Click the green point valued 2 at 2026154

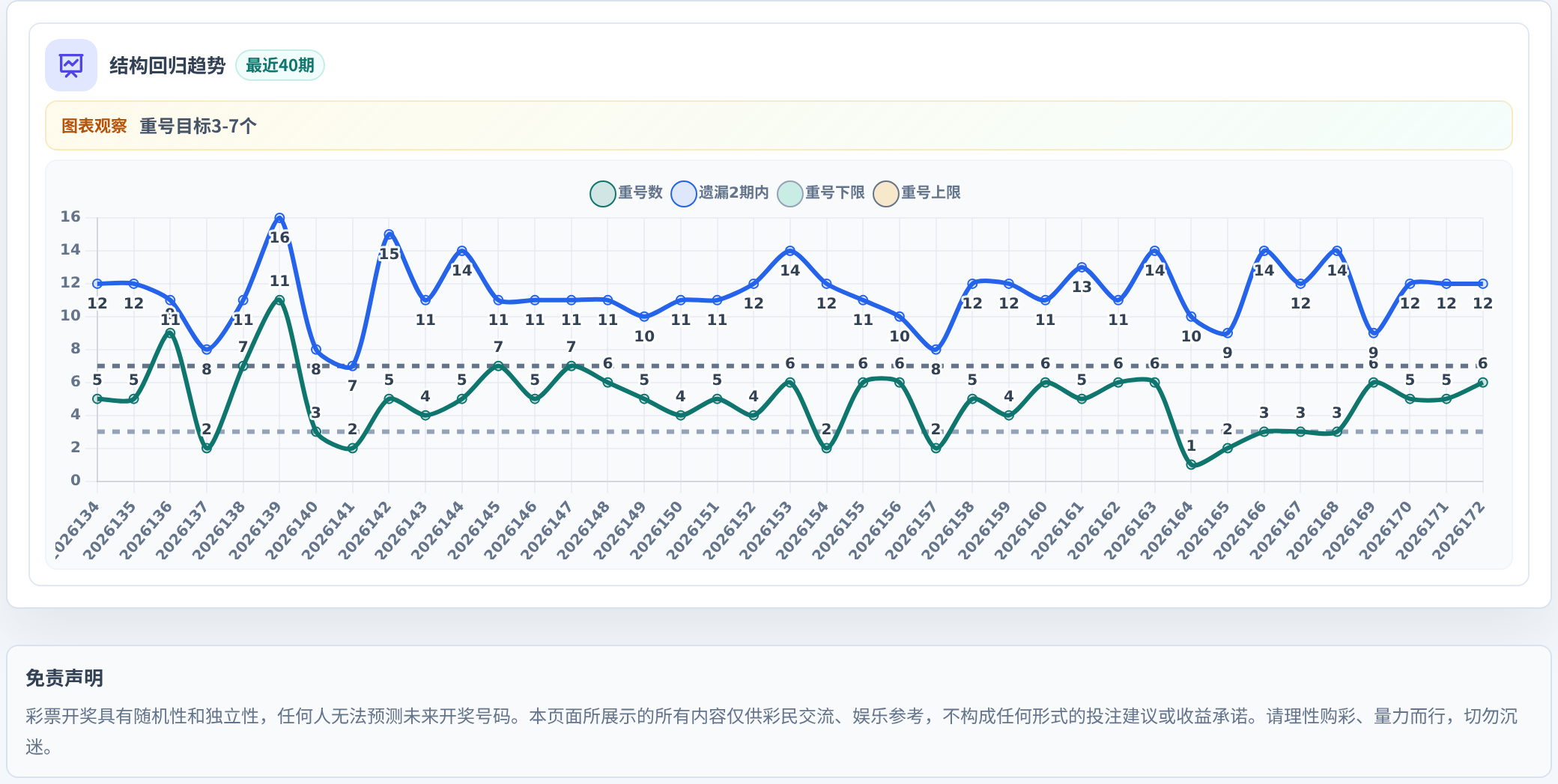coord(826,449)
